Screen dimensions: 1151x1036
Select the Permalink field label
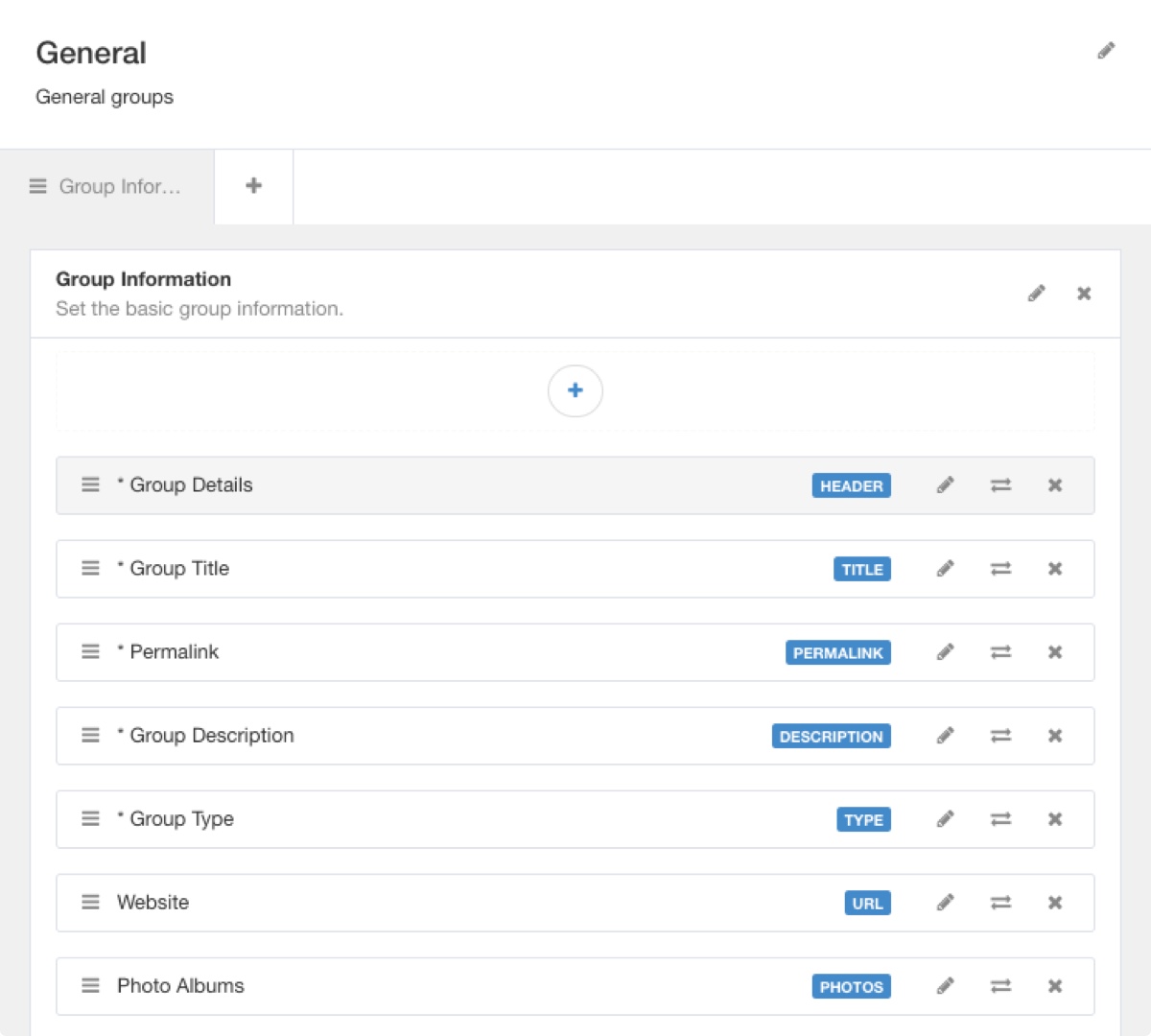point(168,652)
